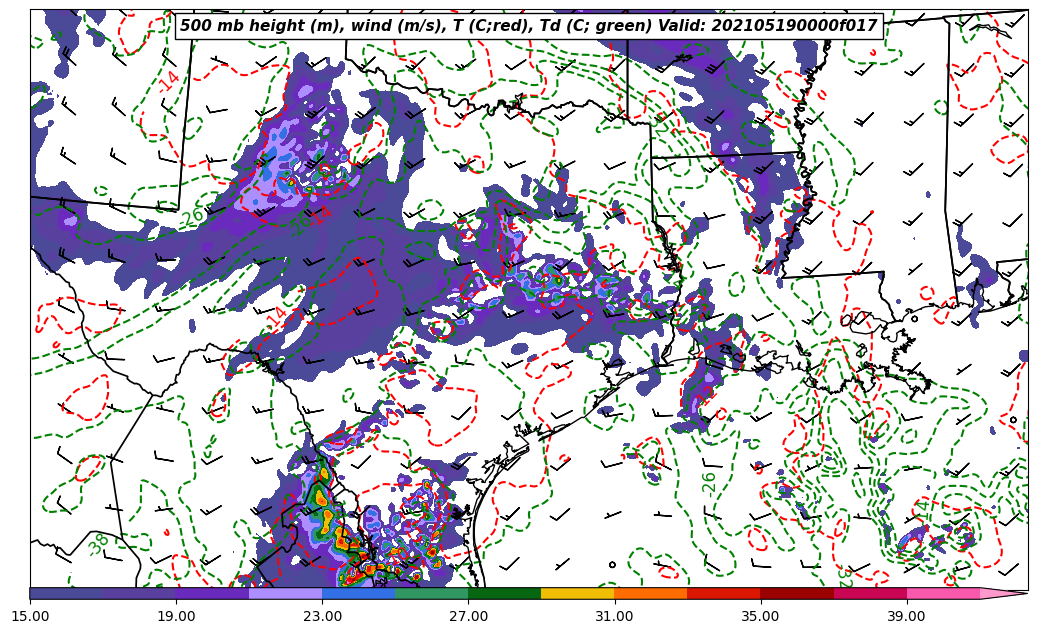Image resolution: width=1037 pixels, height=633 pixels.
Task: Click the 35.00 colorbar tick label
Action: [760, 616]
